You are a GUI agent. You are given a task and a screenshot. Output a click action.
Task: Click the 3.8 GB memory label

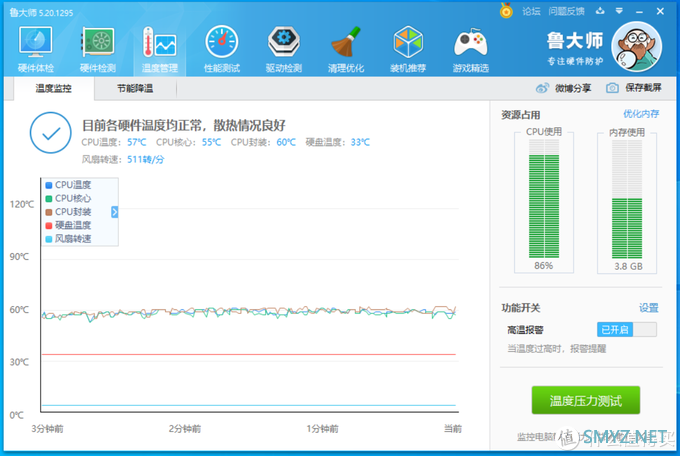pos(628,266)
